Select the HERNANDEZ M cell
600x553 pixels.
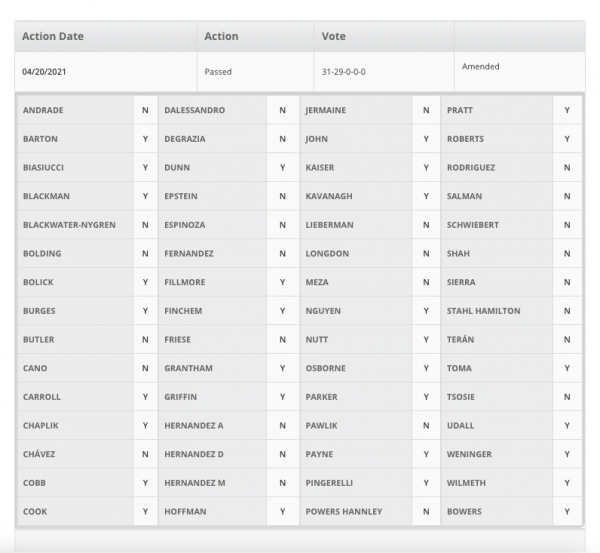[213, 483]
